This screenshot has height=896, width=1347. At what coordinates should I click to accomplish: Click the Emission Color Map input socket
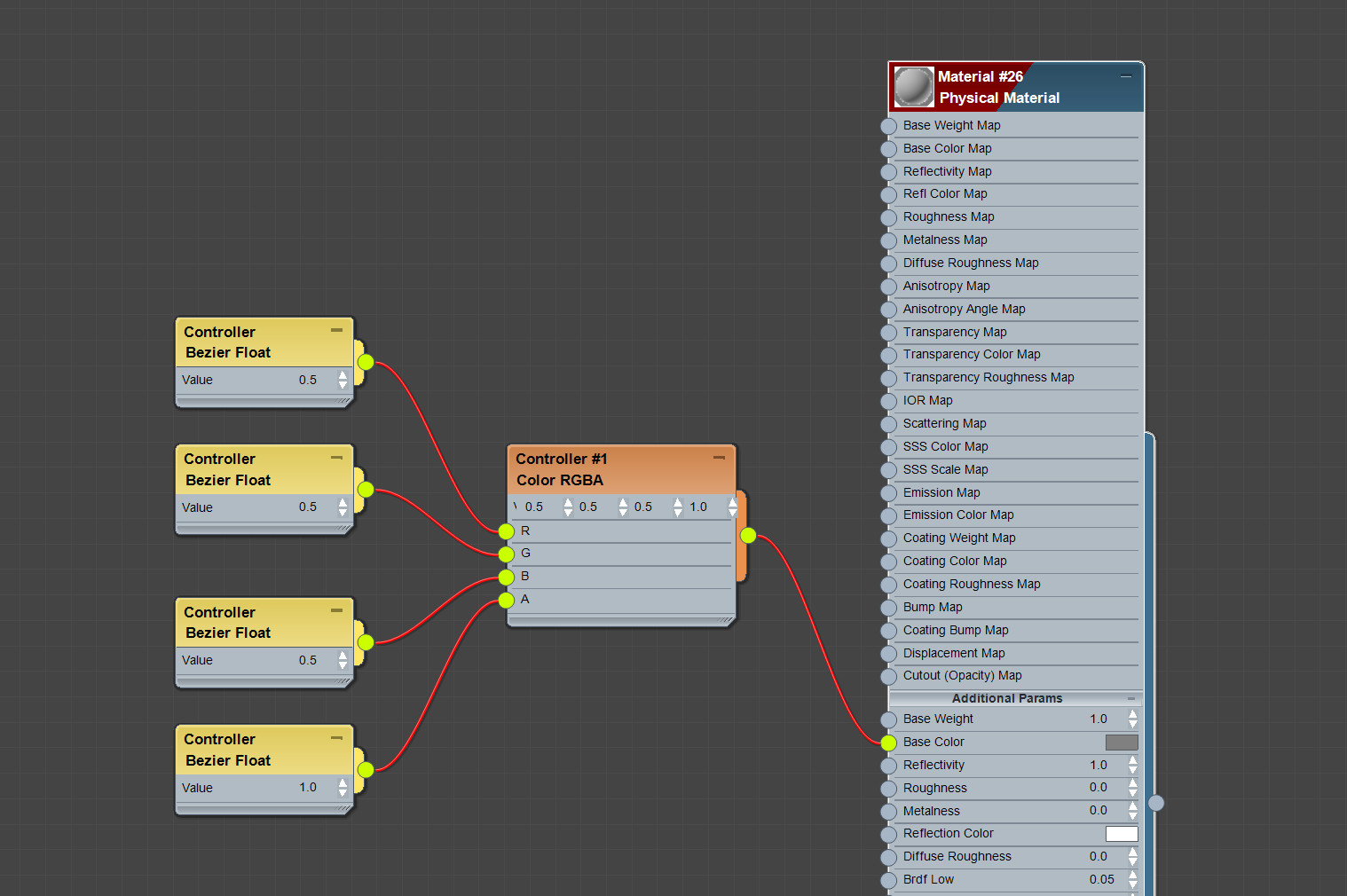point(889,515)
